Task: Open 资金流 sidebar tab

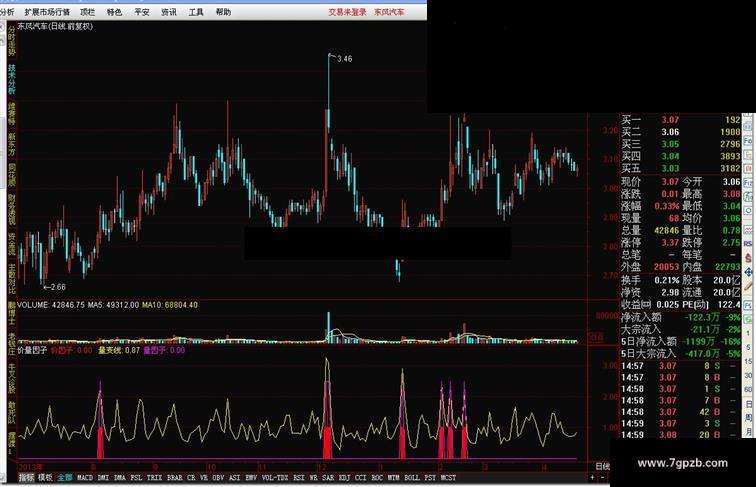Action: pos(12,244)
